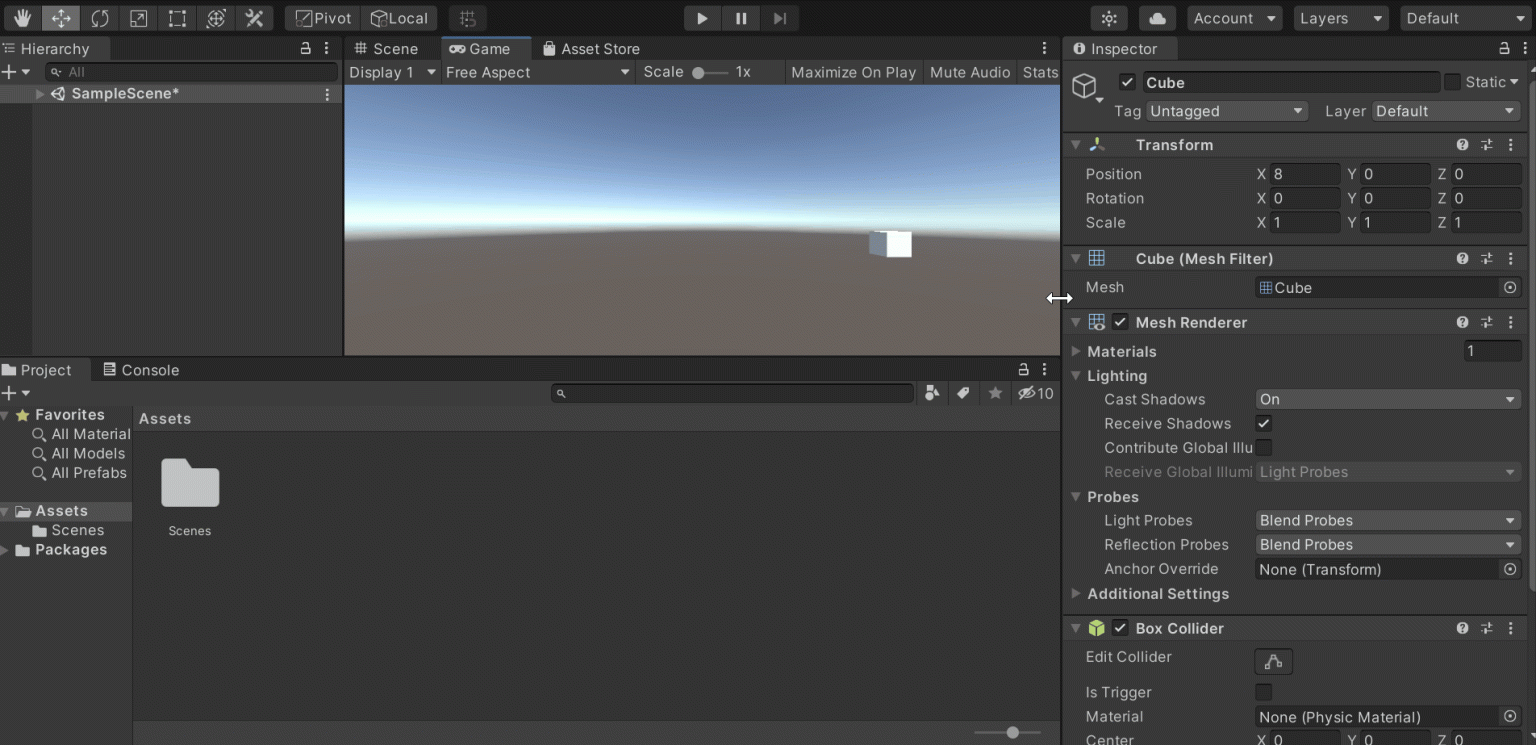
Task: Toggle the Mute Audio button
Action: (x=969, y=72)
